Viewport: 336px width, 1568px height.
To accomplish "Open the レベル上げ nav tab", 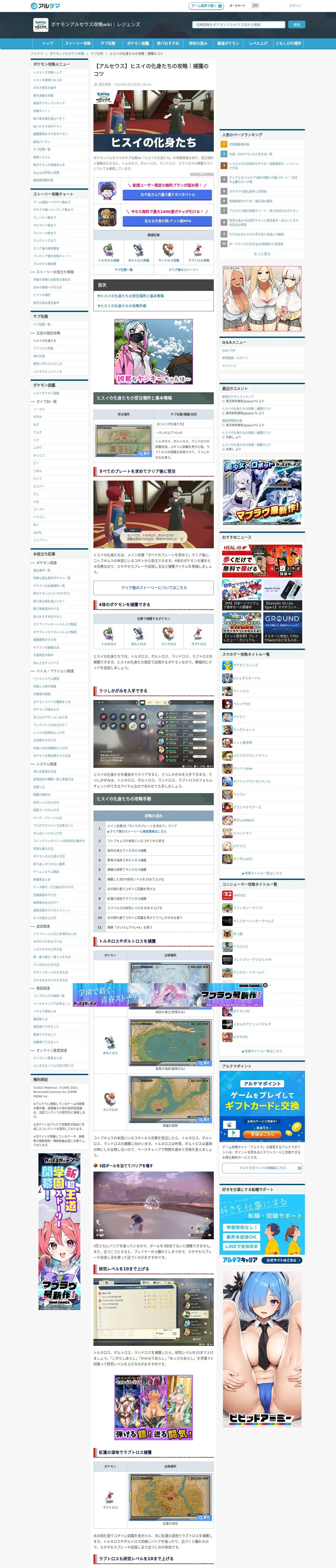I will click(x=259, y=44).
